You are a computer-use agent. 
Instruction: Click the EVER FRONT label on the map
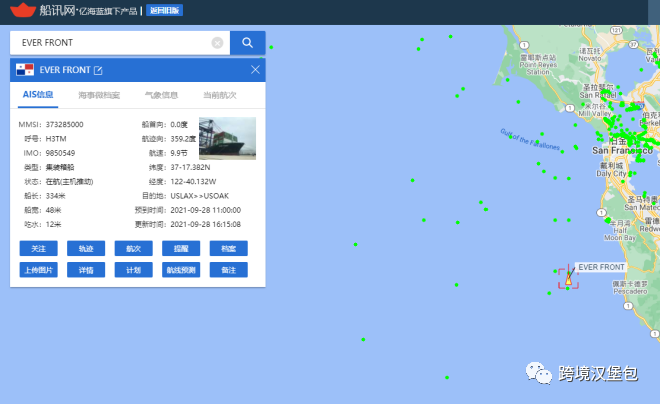(601, 267)
